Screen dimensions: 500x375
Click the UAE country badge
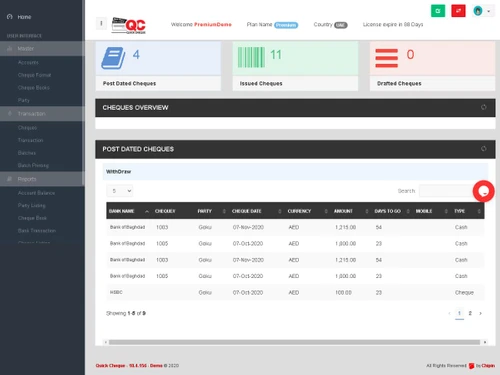[341, 25]
